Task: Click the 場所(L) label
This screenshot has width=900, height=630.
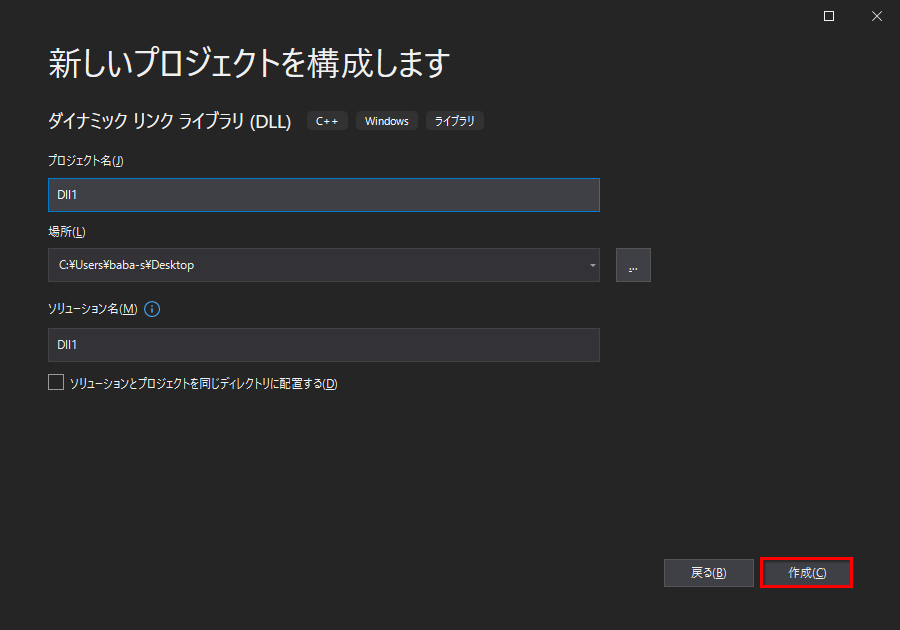Action: point(67,232)
